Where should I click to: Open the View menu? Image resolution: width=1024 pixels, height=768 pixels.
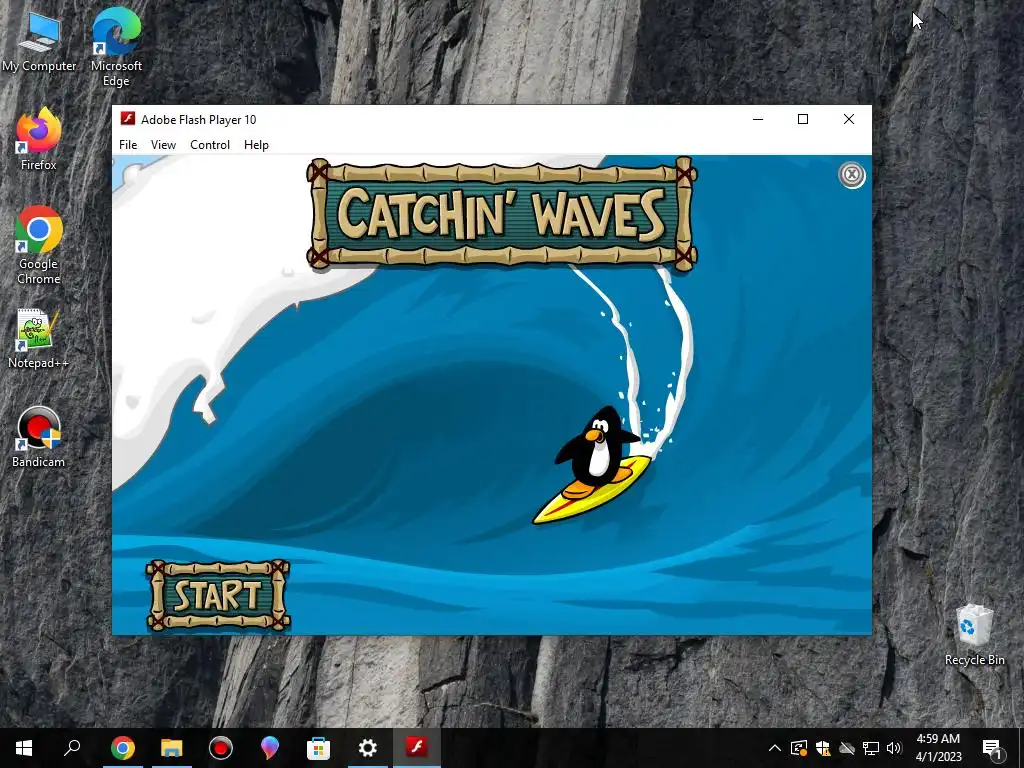click(163, 145)
